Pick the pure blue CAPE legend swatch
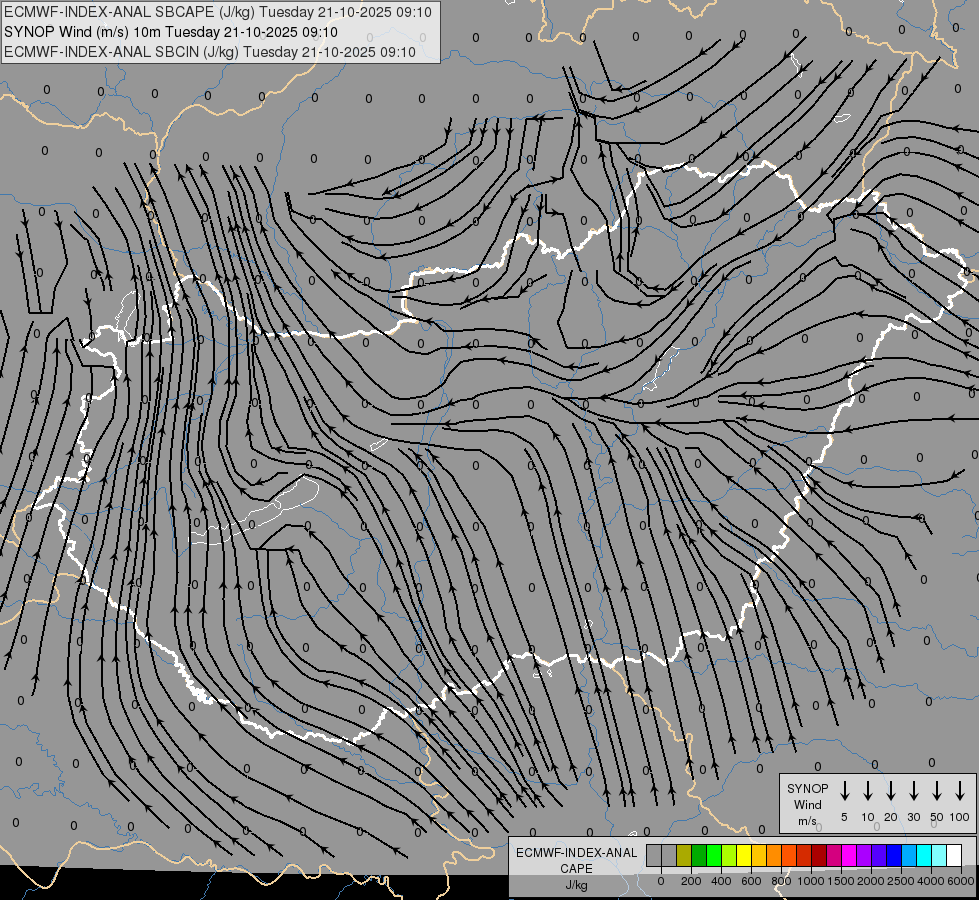This screenshot has width=979, height=900. click(893, 855)
